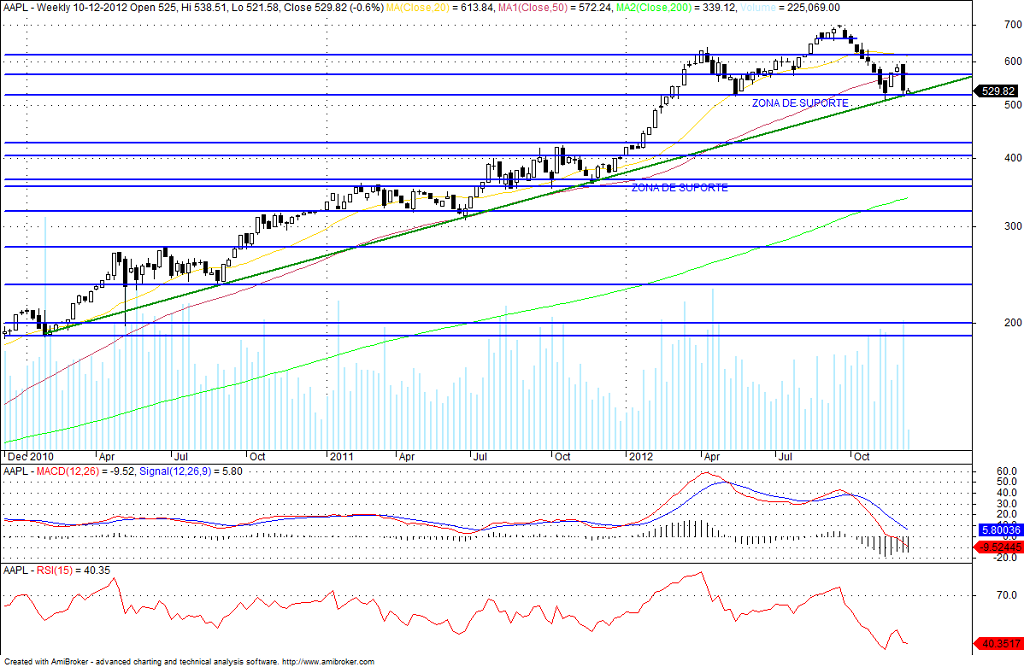
Task: Open the http://www.amibroker.com link
Action: [x=328, y=662]
